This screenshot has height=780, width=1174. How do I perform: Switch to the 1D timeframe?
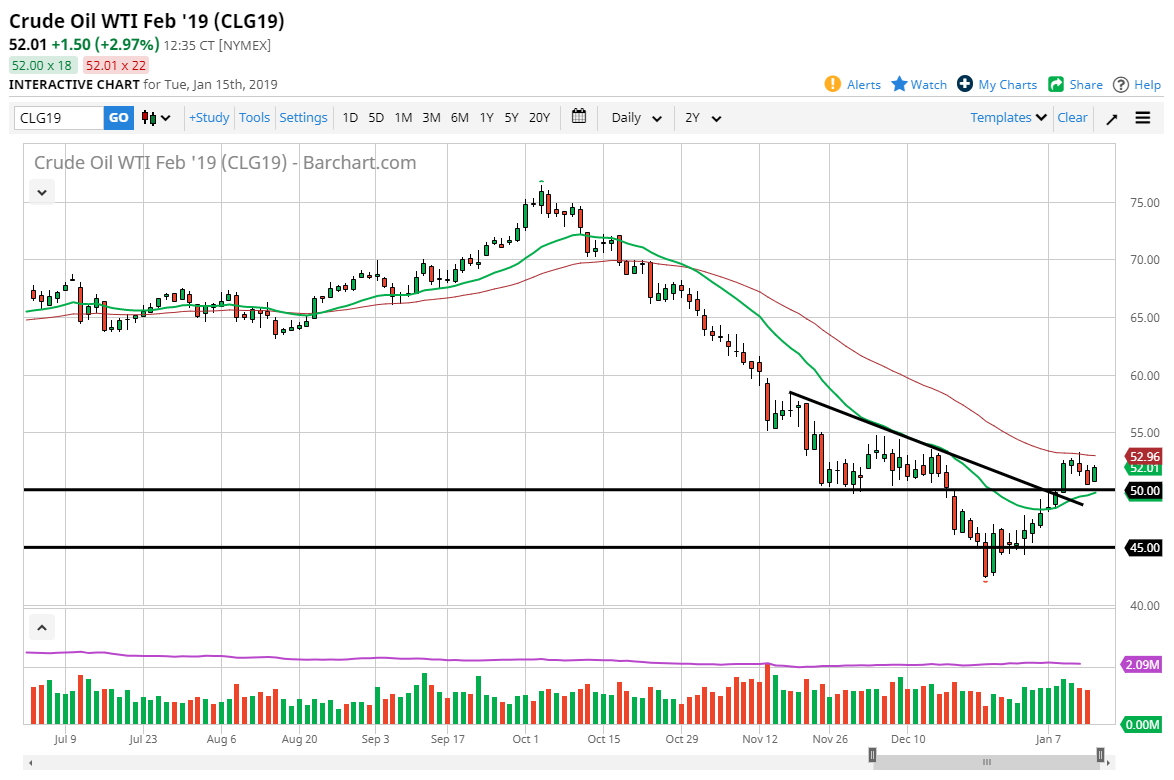(350, 117)
